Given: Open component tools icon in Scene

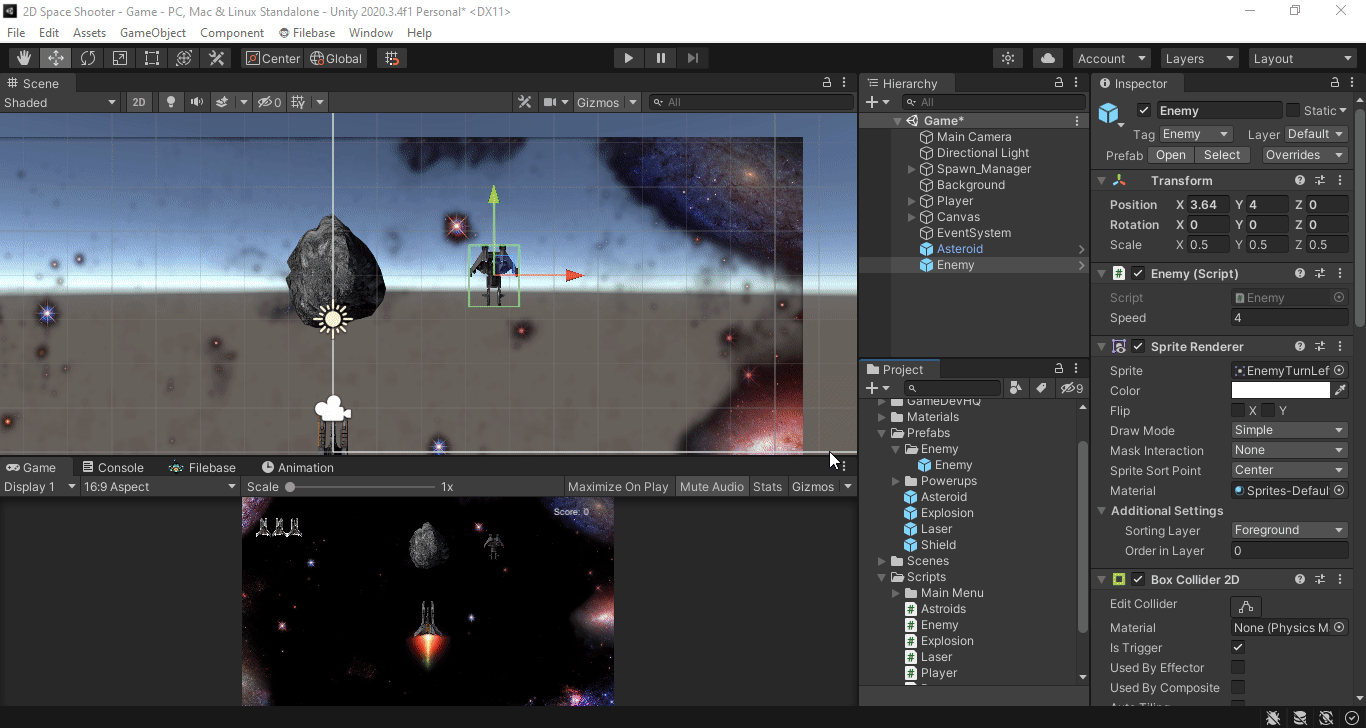Looking at the screenshot, I should coord(524,102).
